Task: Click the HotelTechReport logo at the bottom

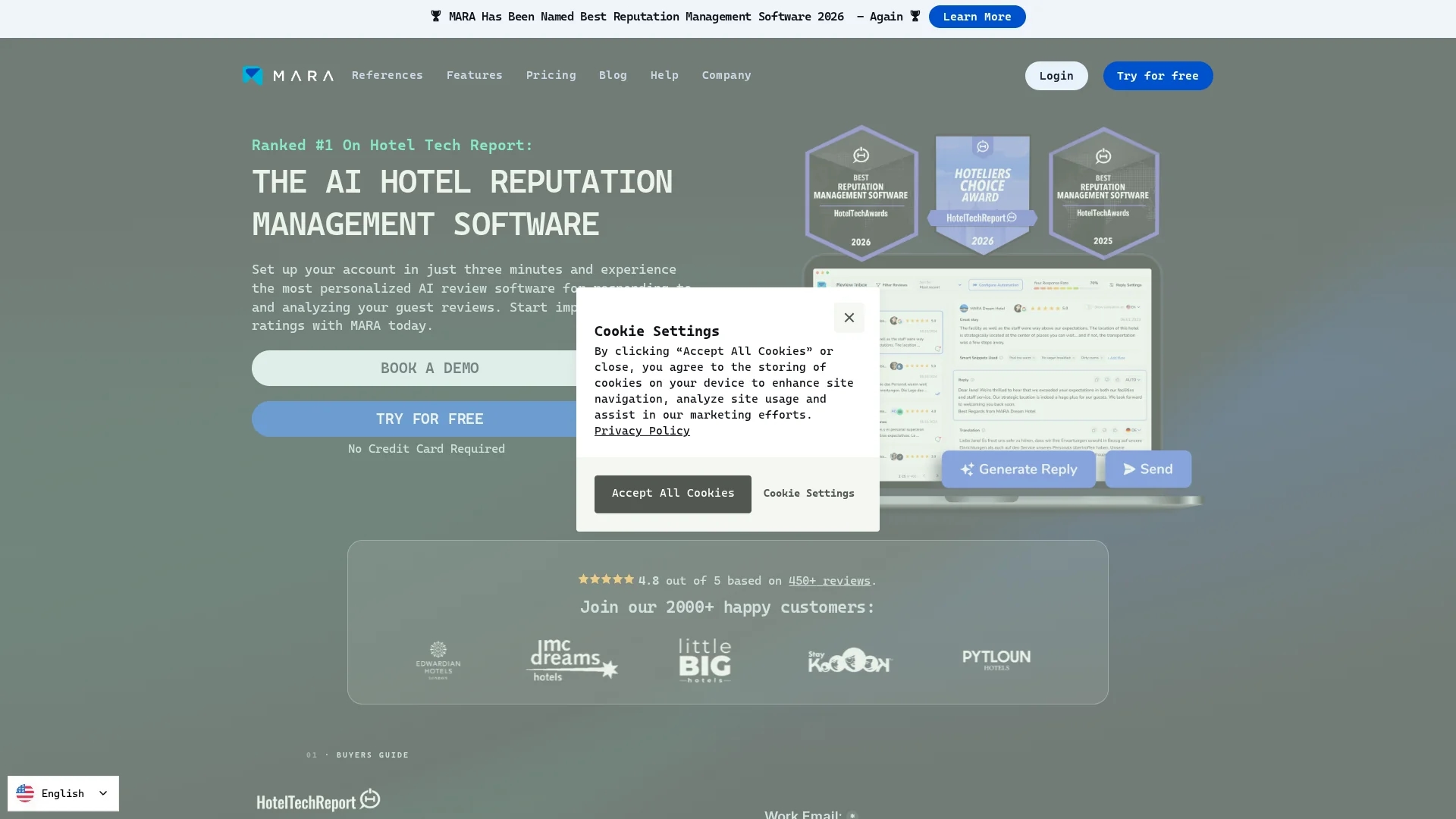Action: coord(318,800)
